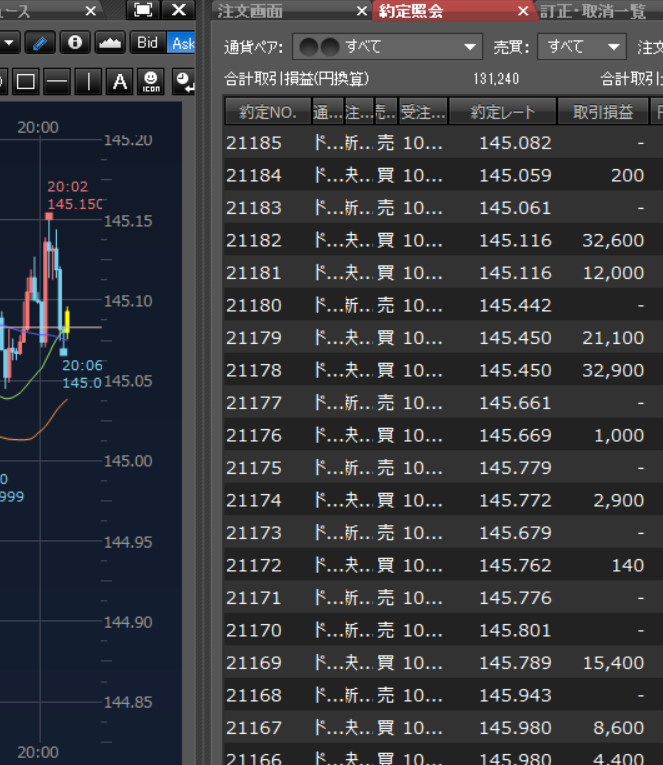The image size is (663, 765).
Task: Switch chart to Bid price
Action: (x=147, y=43)
